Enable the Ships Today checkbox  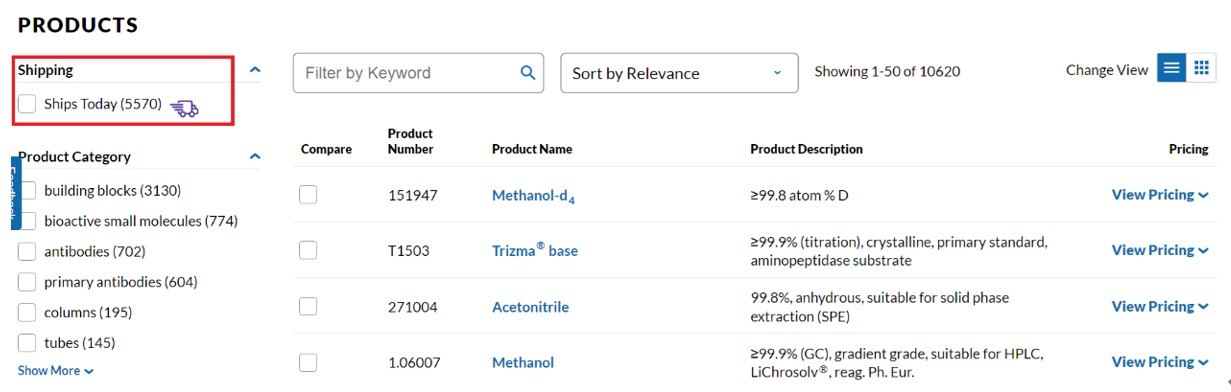[x=27, y=104]
